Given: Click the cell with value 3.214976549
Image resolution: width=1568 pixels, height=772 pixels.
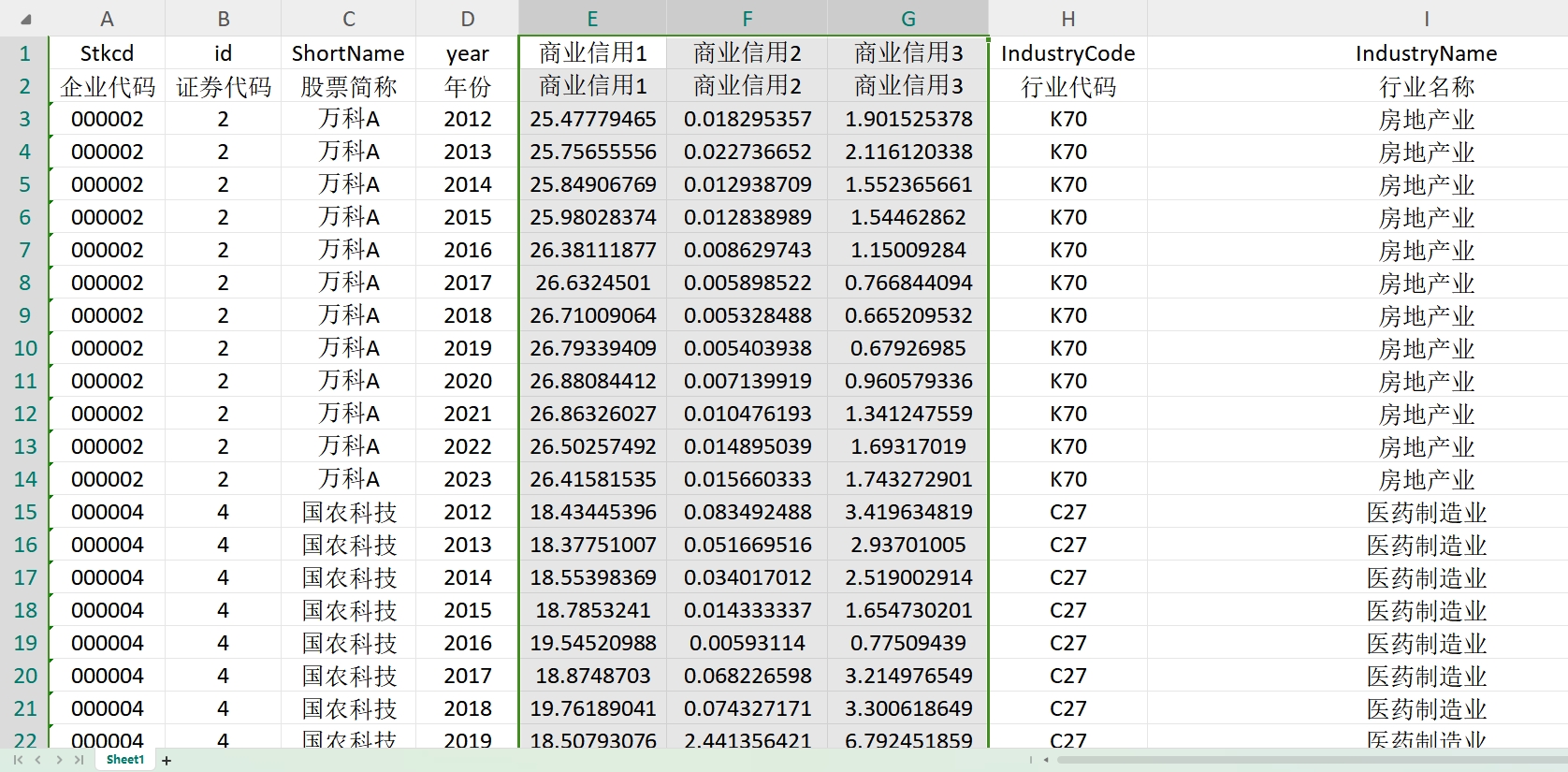Looking at the screenshot, I should click(x=907, y=676).
